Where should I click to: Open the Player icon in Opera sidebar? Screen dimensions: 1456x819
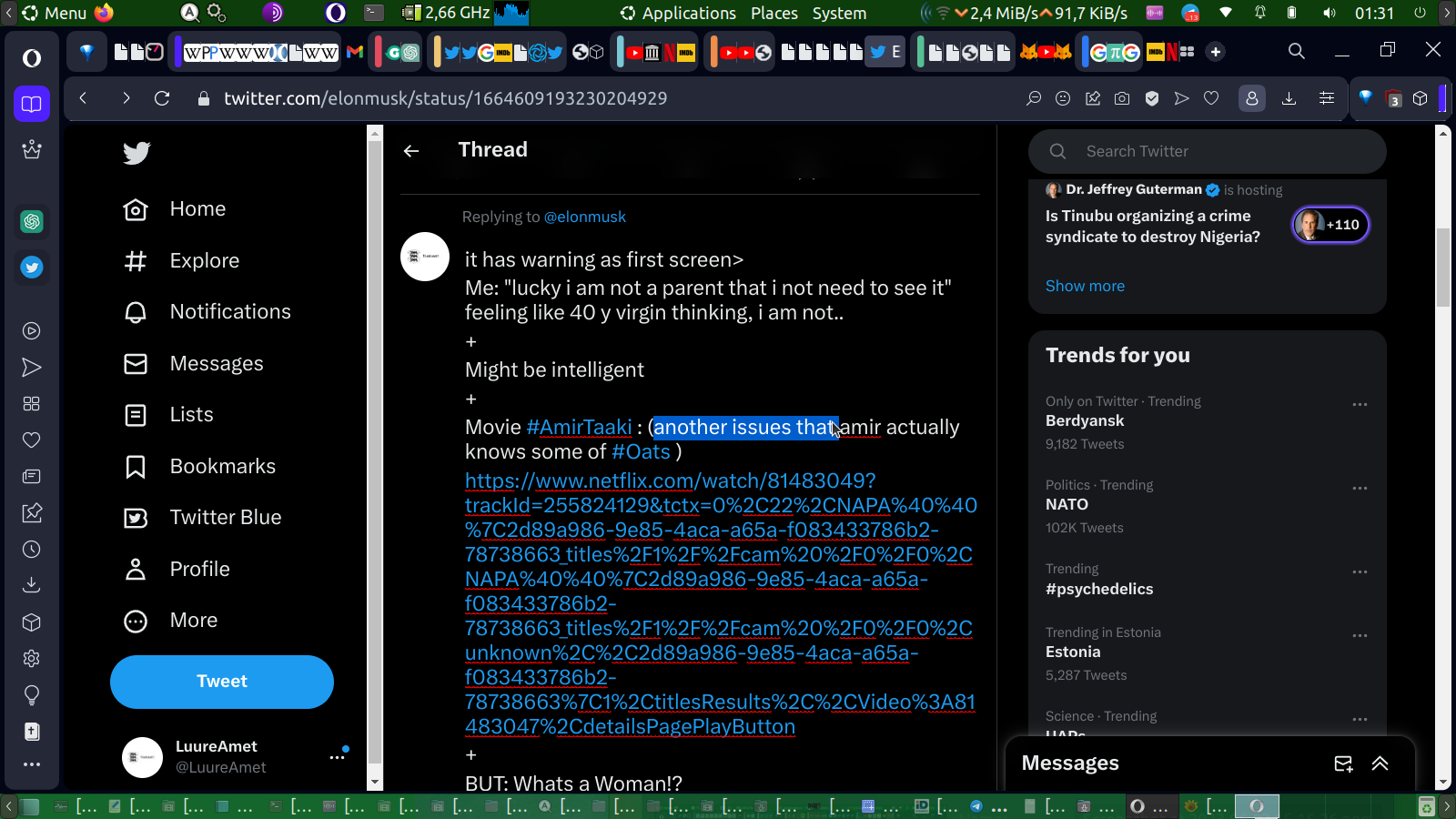(x=32, y=331)
